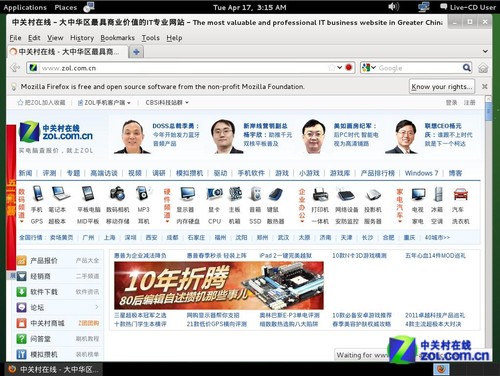
Task: Click the 10年折腾 motherboard banner image
Action: (x=219, y=286)
